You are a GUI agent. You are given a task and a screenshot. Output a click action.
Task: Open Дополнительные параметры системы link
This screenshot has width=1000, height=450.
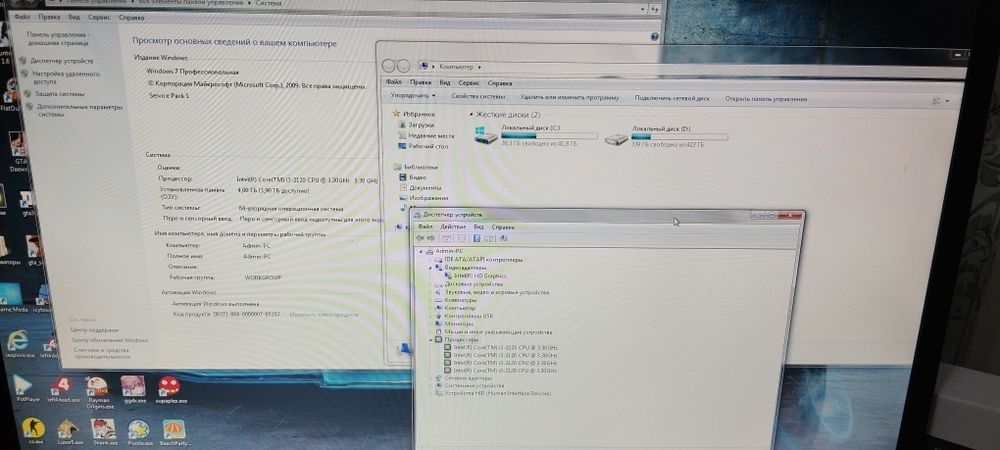[80, 111]
